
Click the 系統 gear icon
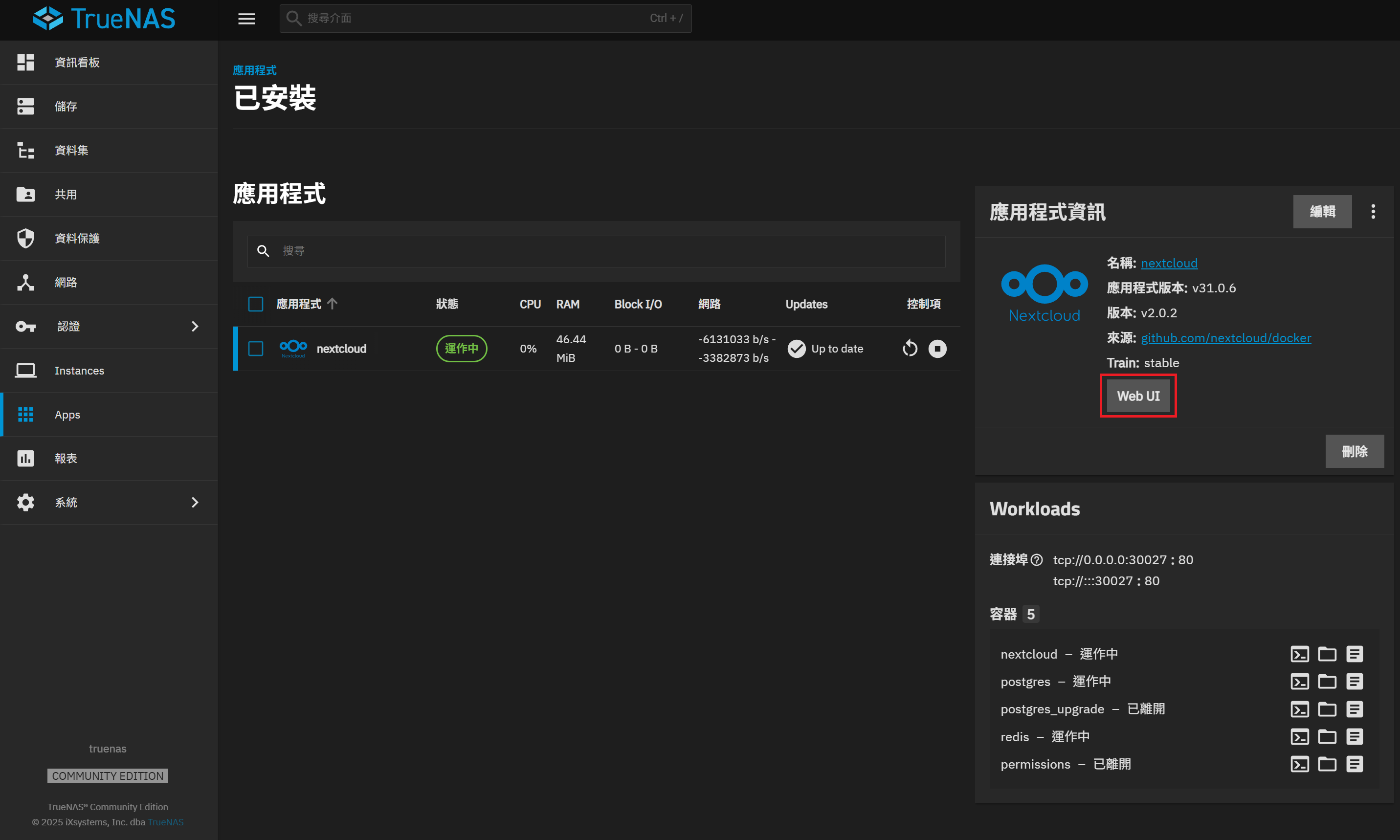[x=25, y=502]
